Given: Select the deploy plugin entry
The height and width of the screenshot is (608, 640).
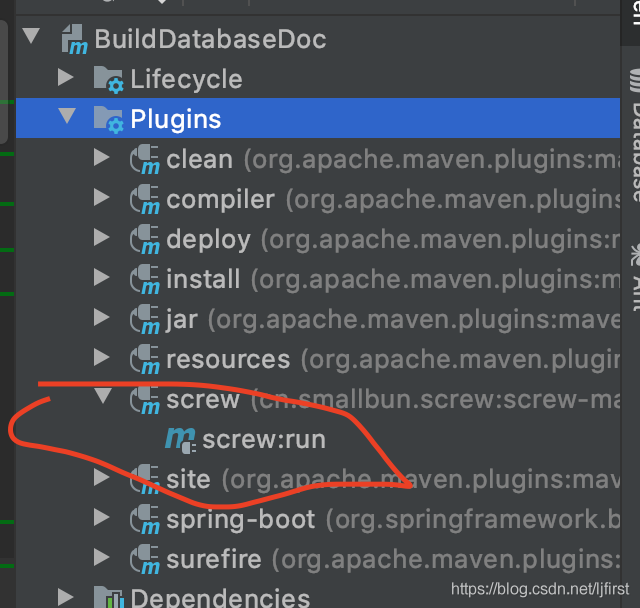Looking at the screenshot, I should click(x=208, y=239).
